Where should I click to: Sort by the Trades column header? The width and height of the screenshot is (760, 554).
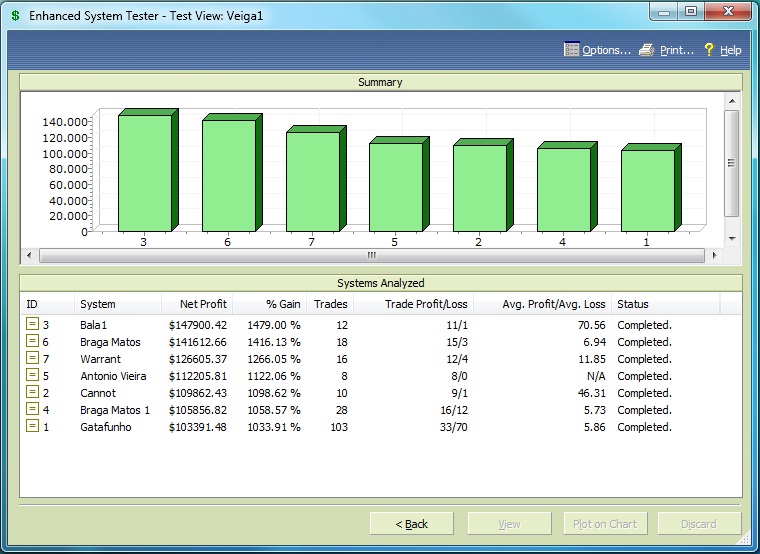tap(330, 304)
